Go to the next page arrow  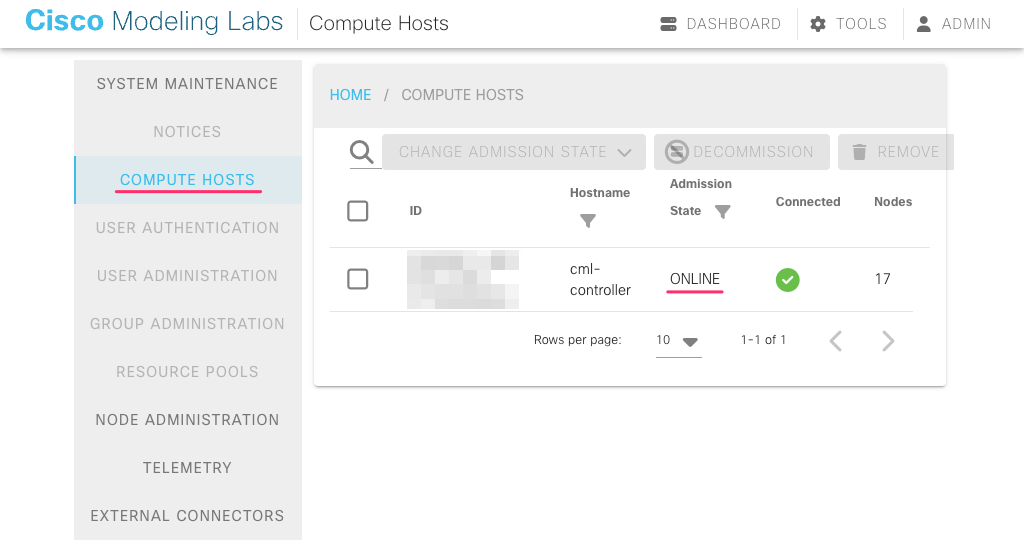(x=888, y=341)
